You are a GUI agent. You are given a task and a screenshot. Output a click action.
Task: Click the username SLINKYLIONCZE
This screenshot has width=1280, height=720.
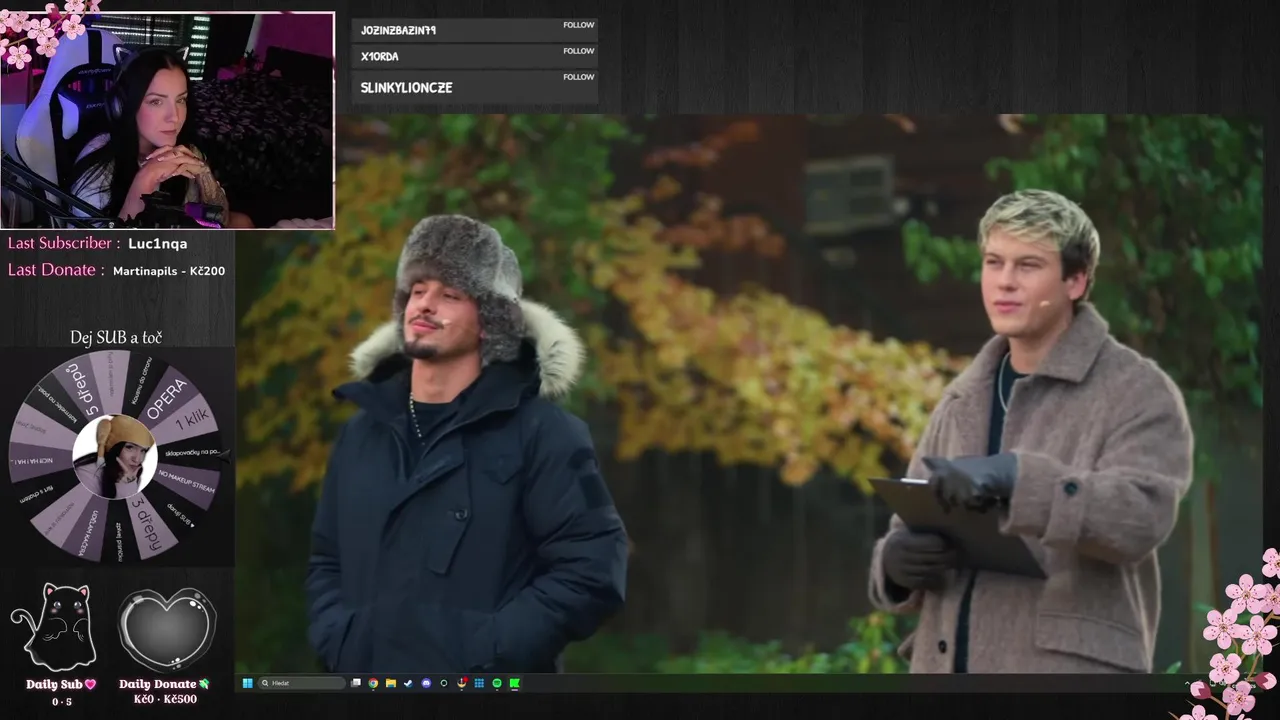tap(406, 88)
